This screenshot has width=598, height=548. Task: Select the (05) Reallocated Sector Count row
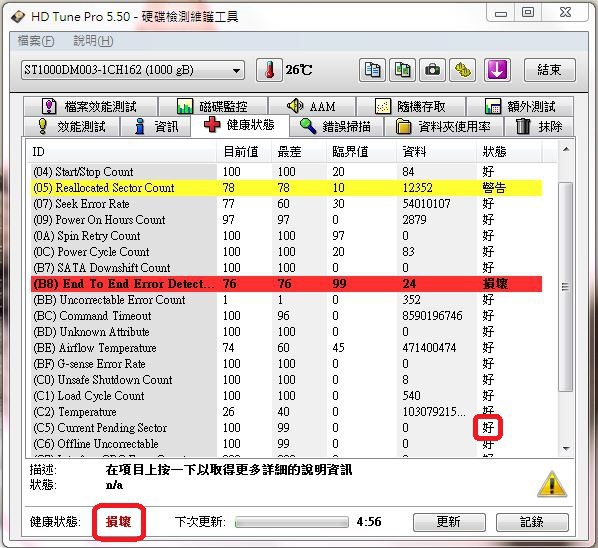(286, 188)
